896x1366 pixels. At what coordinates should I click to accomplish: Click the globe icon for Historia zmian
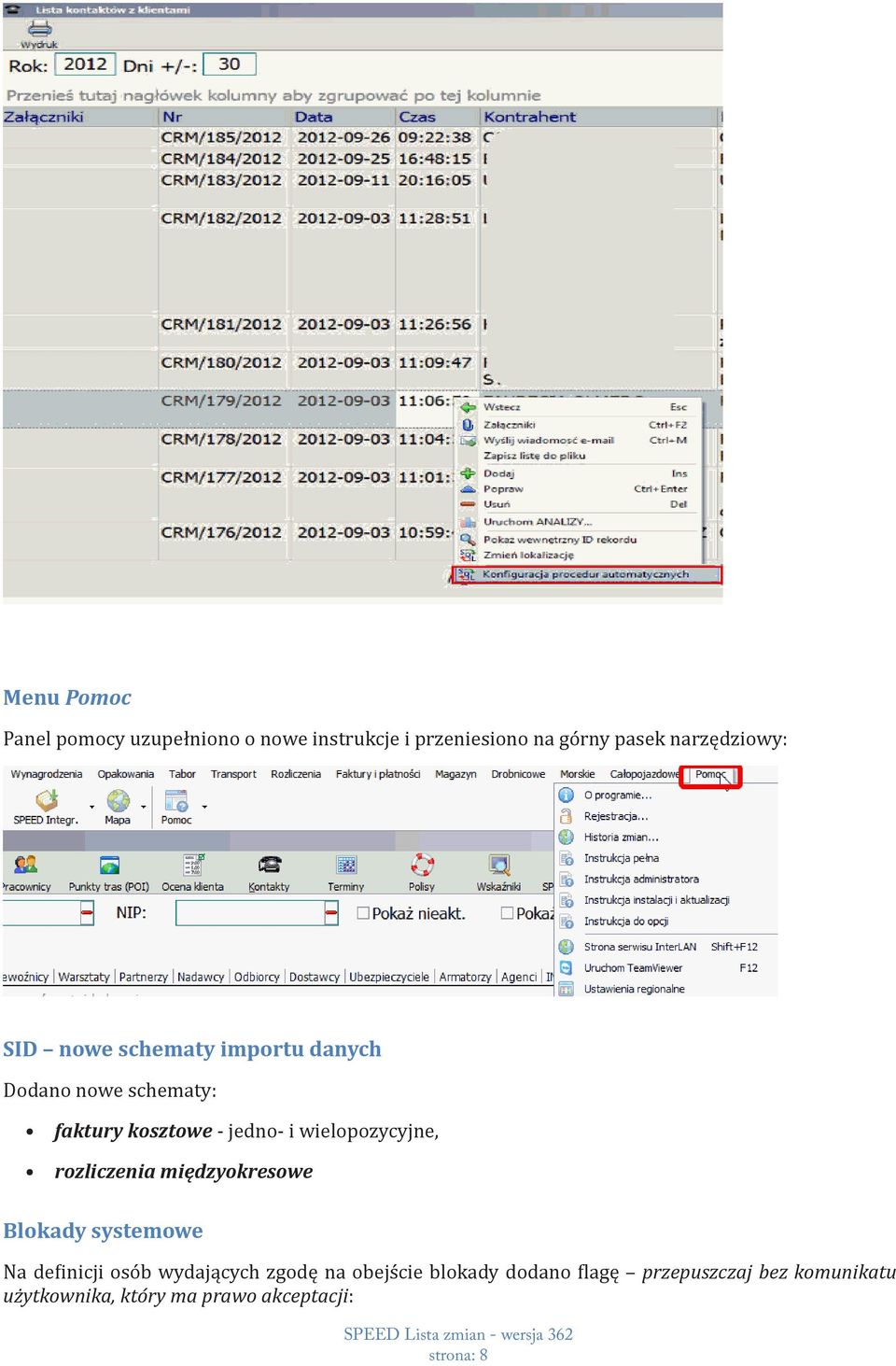click(566, 837)
